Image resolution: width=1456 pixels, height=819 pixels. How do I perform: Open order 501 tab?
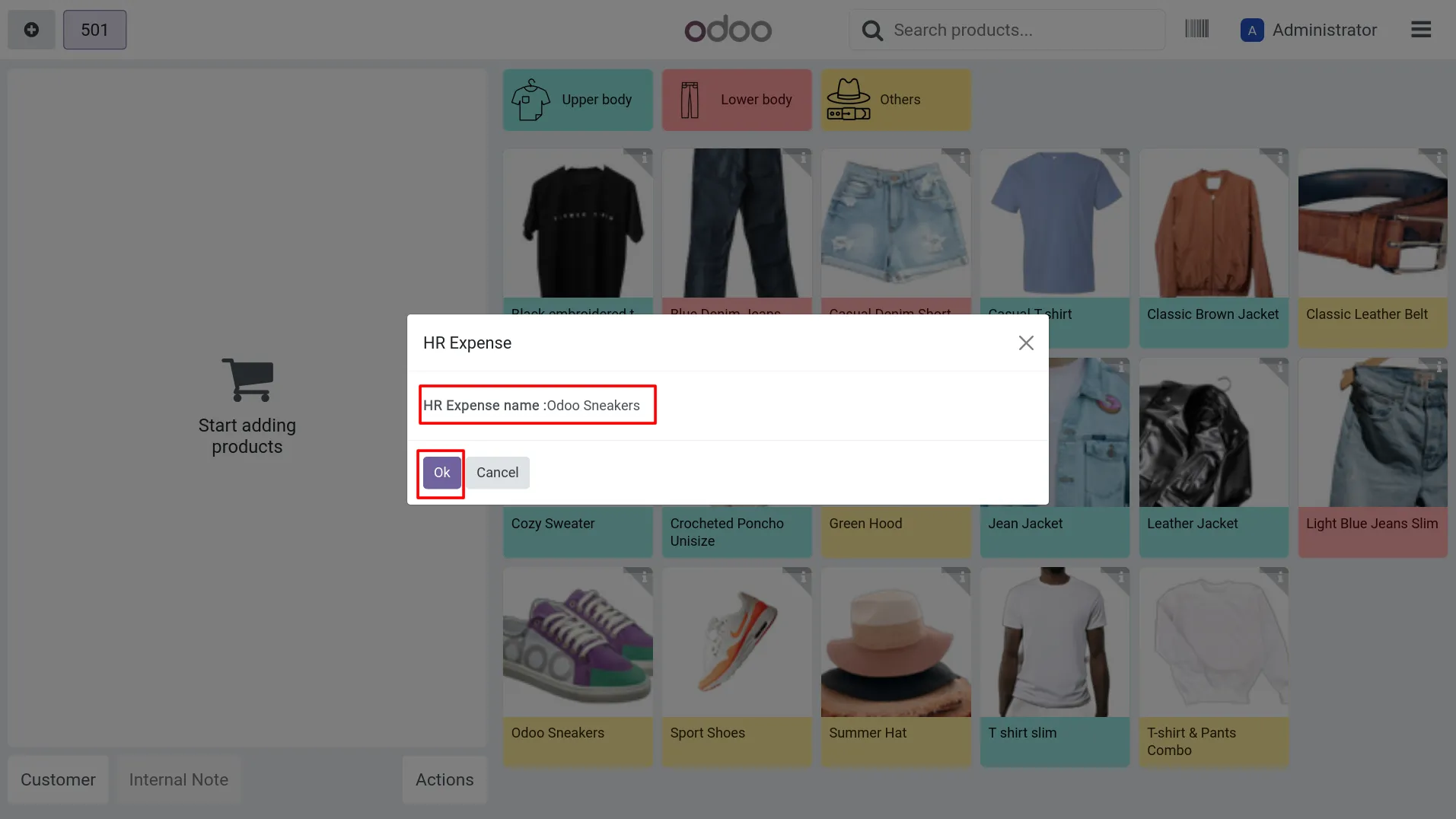[x=94, y=30]
